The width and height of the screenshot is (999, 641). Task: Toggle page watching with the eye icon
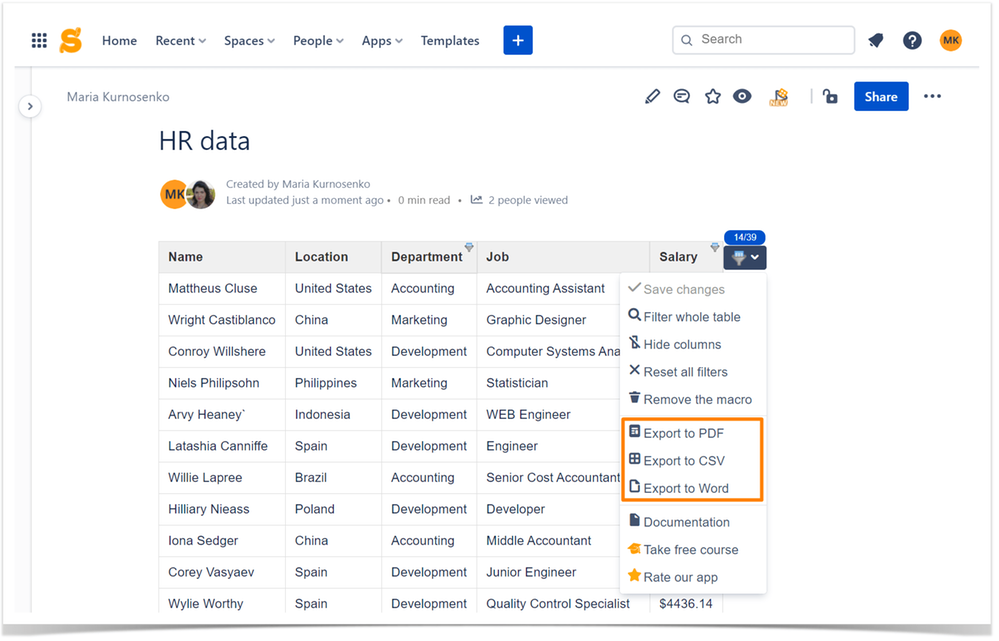click(740, 96)
